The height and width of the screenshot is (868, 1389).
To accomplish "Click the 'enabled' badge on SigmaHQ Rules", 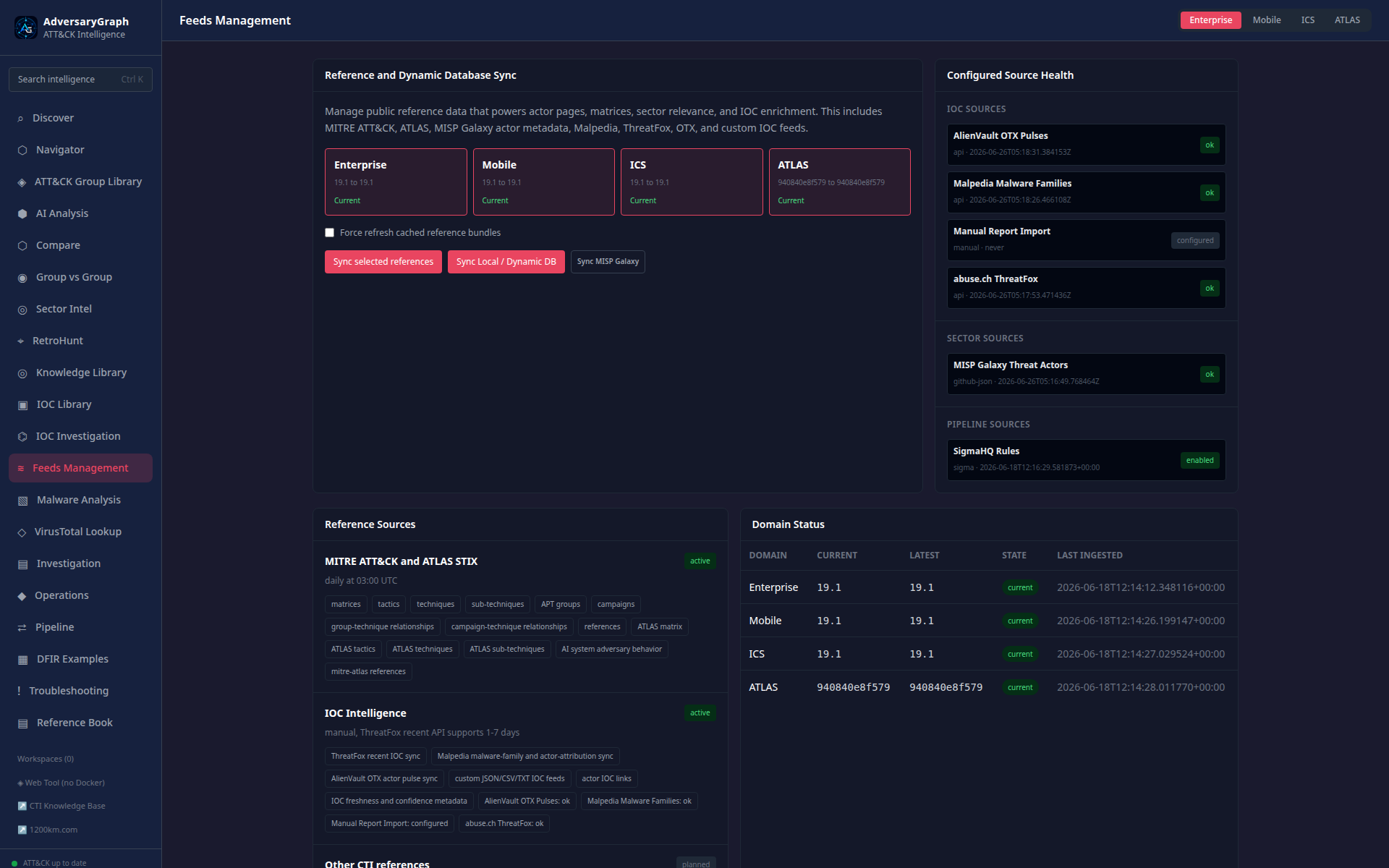I will [x=1199, y=461].
